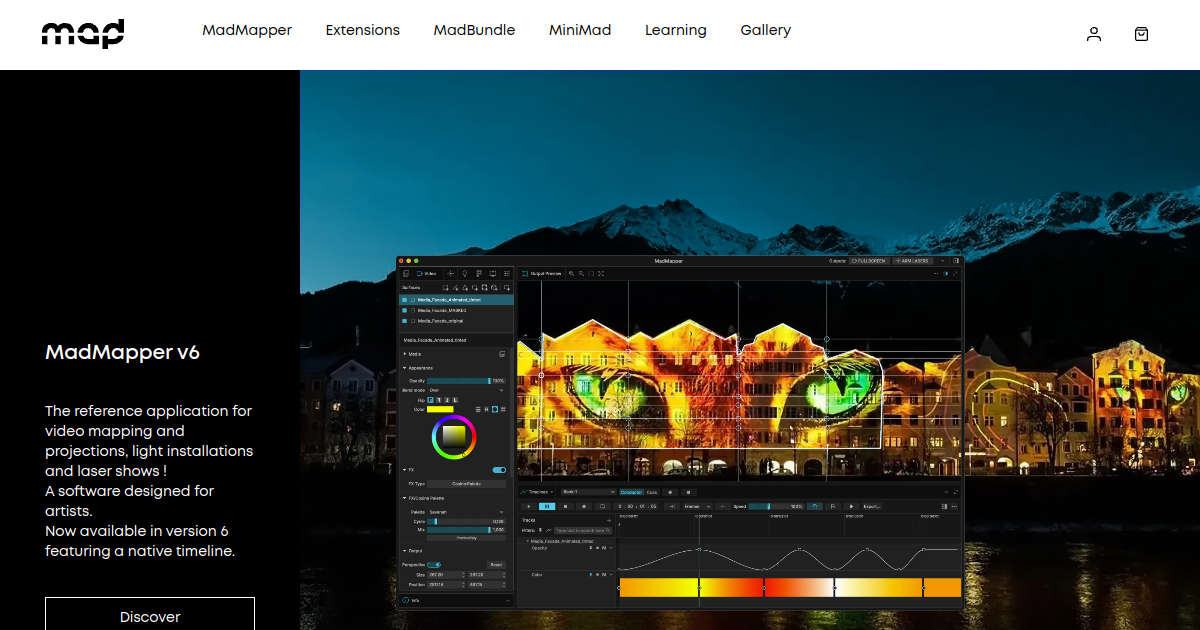This screenshot has width=1200, height=630.
Task: Open the shopping bag cart icon
Action: pyautogui.click(x=1142, y=34)
